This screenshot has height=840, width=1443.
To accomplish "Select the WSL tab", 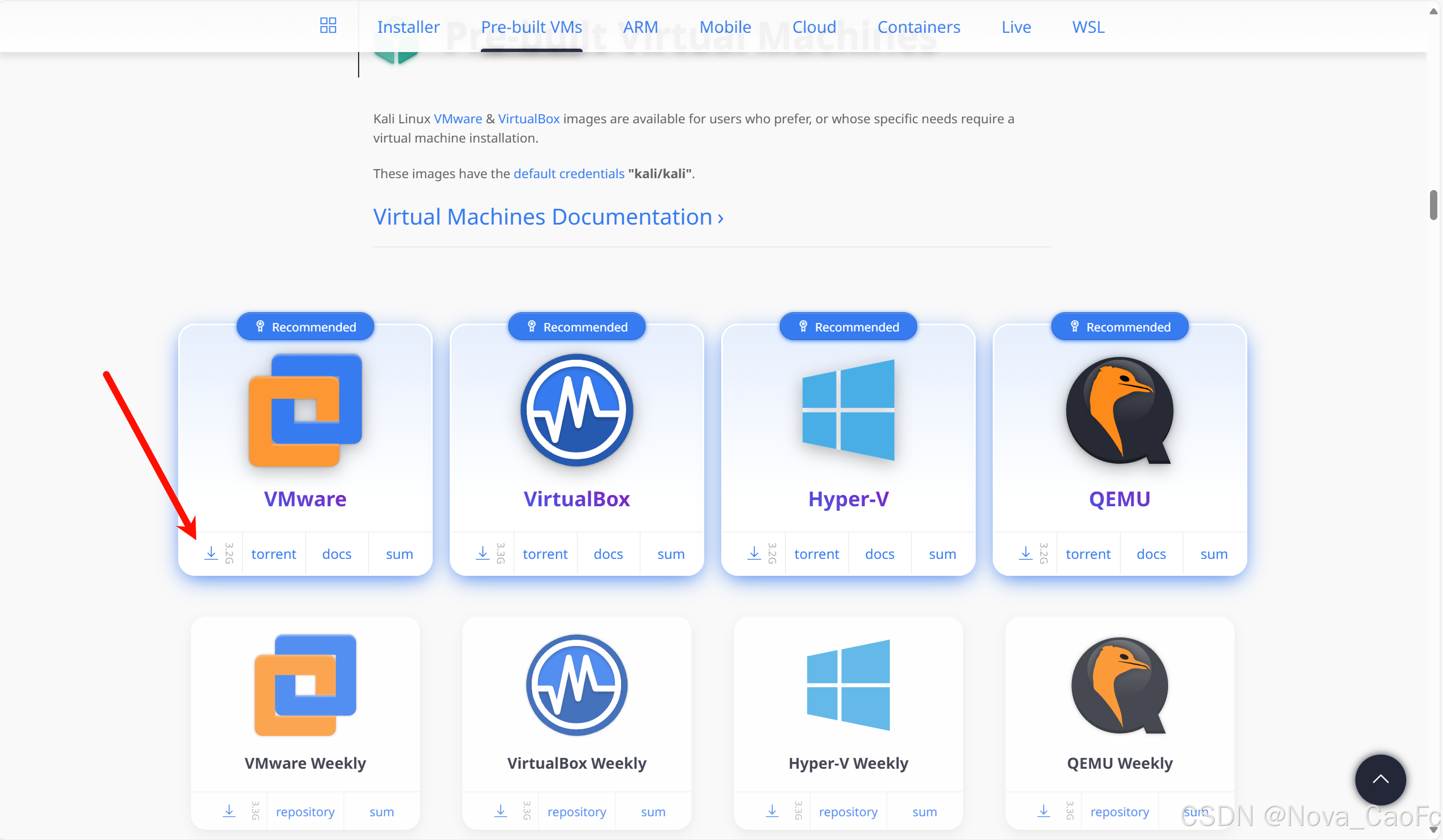I will [1088, 27].
